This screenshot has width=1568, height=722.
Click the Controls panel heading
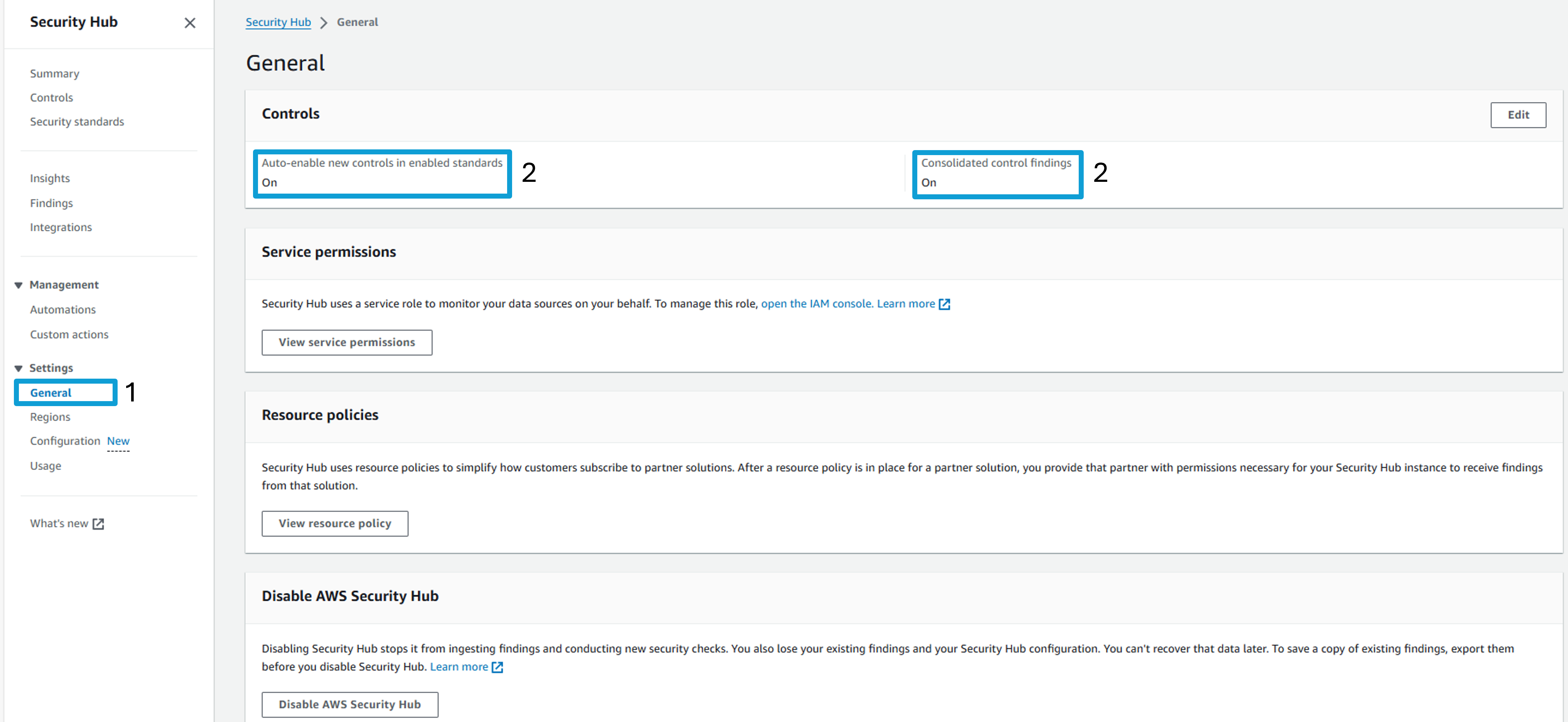[x=291, y=114]
